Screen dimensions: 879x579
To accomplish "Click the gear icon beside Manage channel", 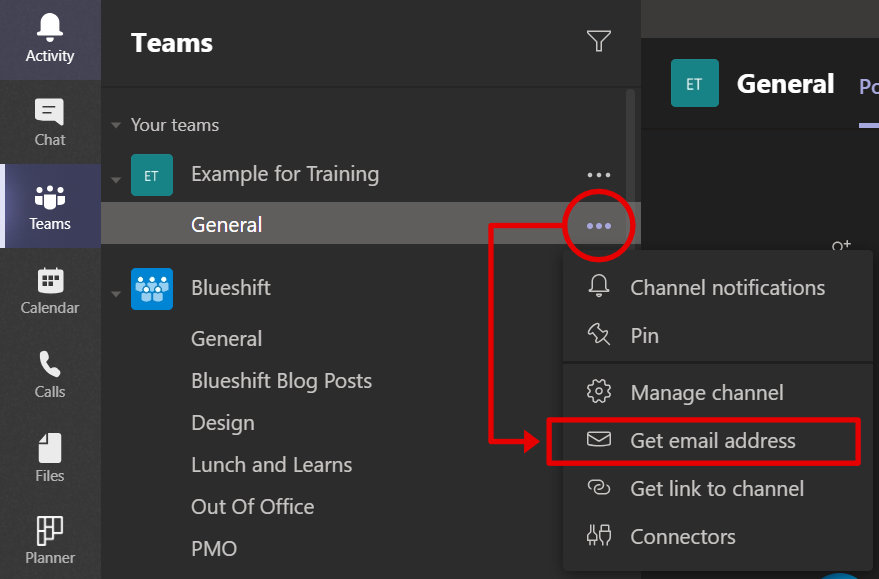I will coord(599,391).
